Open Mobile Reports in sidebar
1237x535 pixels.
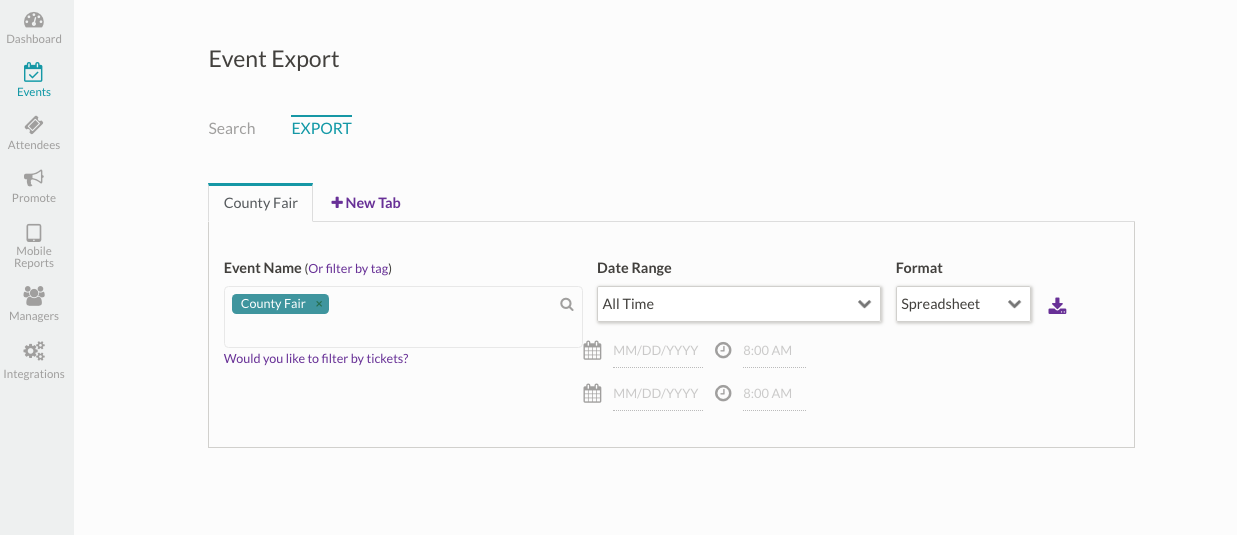click(34, 245)
